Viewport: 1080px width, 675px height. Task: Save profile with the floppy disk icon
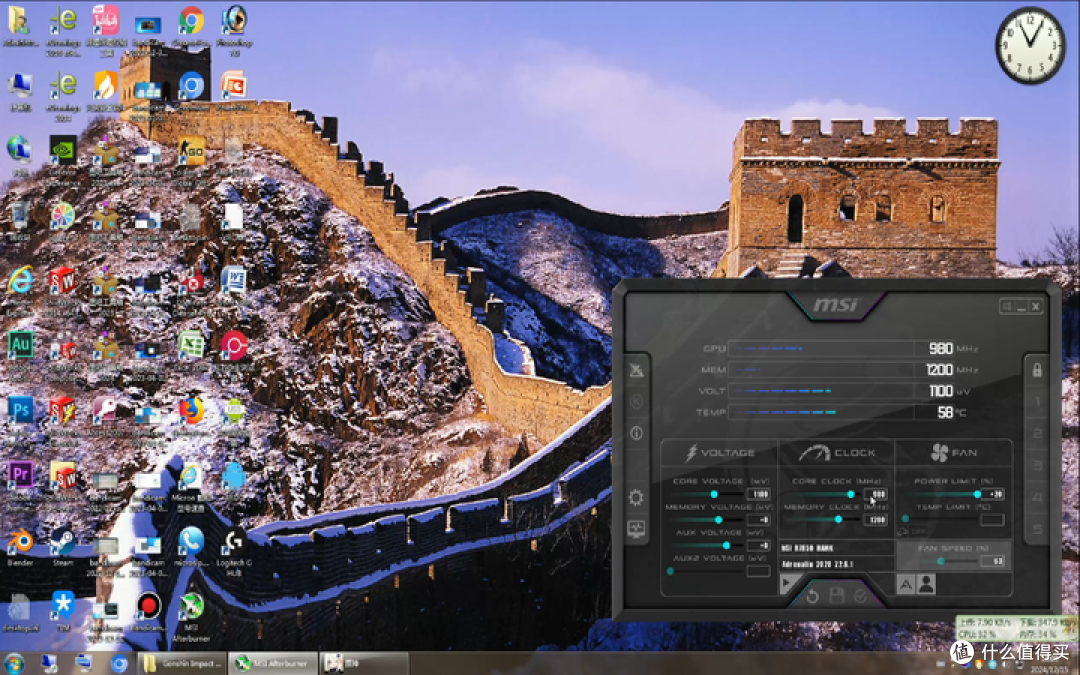point(837,596)
